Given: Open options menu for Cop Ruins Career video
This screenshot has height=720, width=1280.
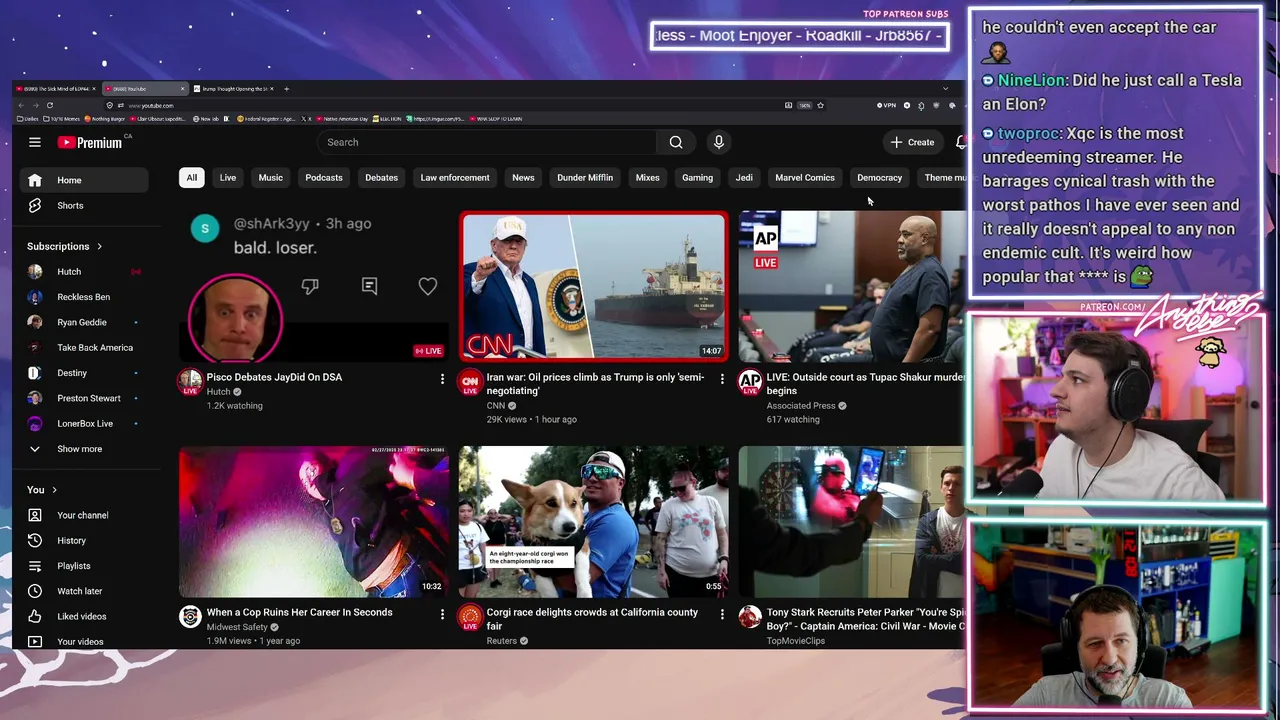Looking at the screenshot, I should 442,614.
